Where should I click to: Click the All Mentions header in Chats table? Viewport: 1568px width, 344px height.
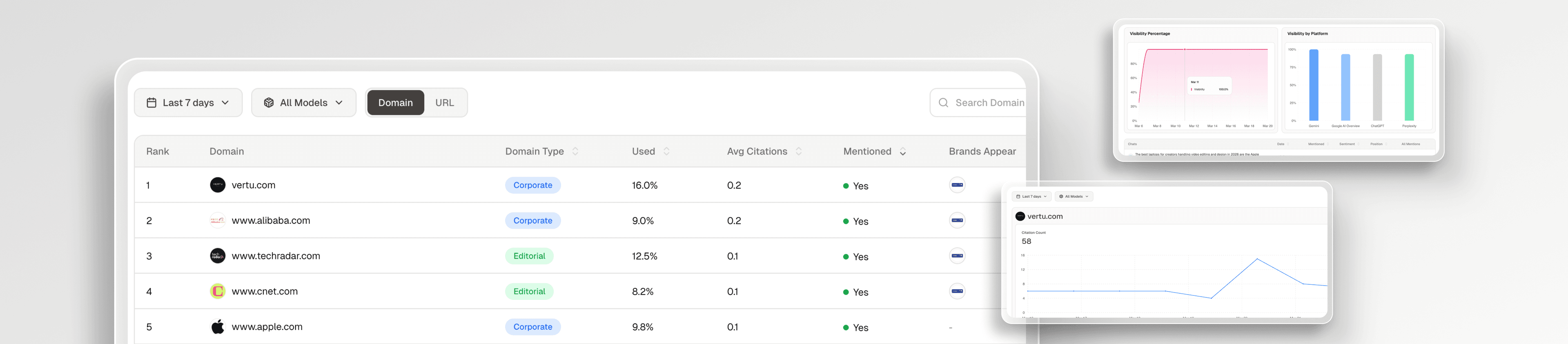pos(1410,144)
